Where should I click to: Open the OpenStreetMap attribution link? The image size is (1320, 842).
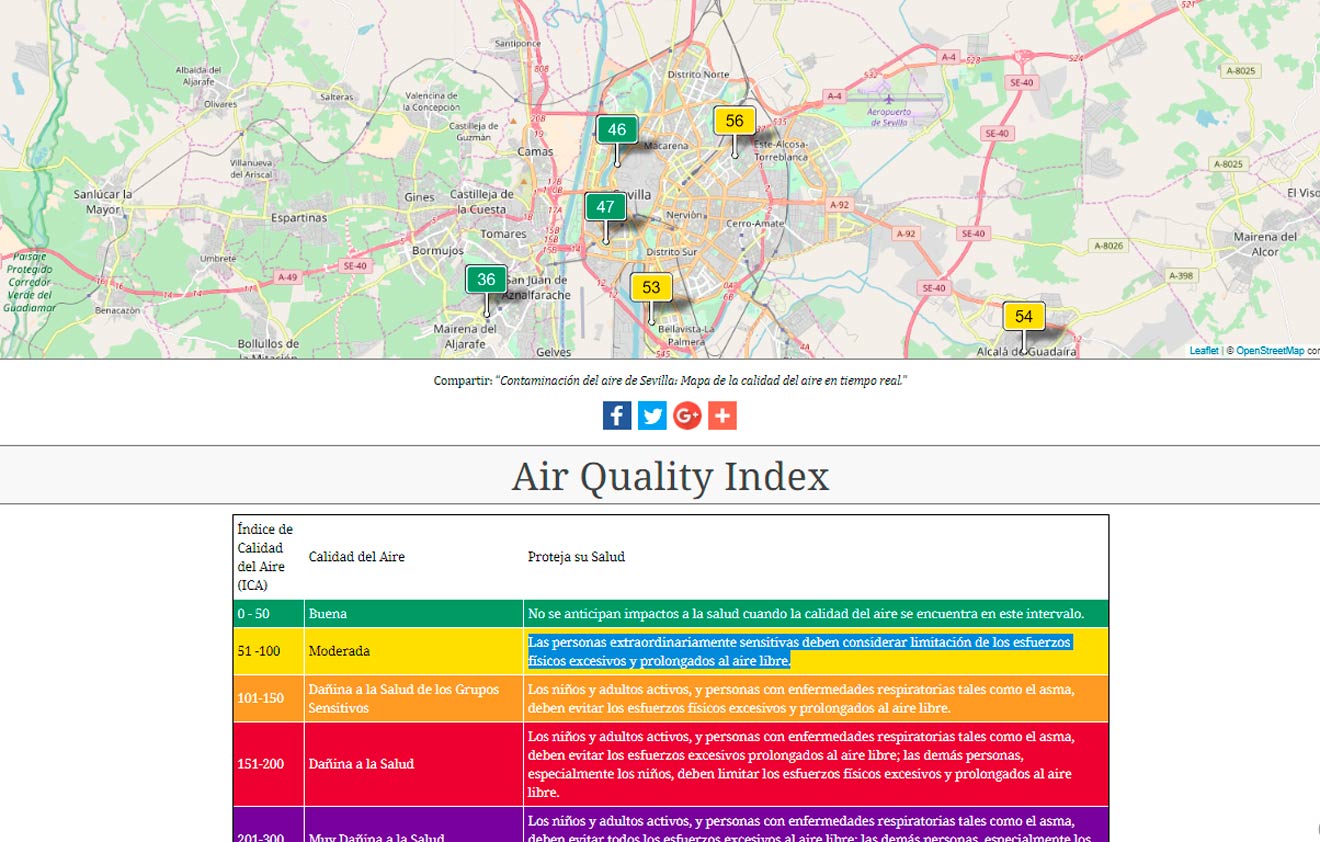tap(1269, 351)
